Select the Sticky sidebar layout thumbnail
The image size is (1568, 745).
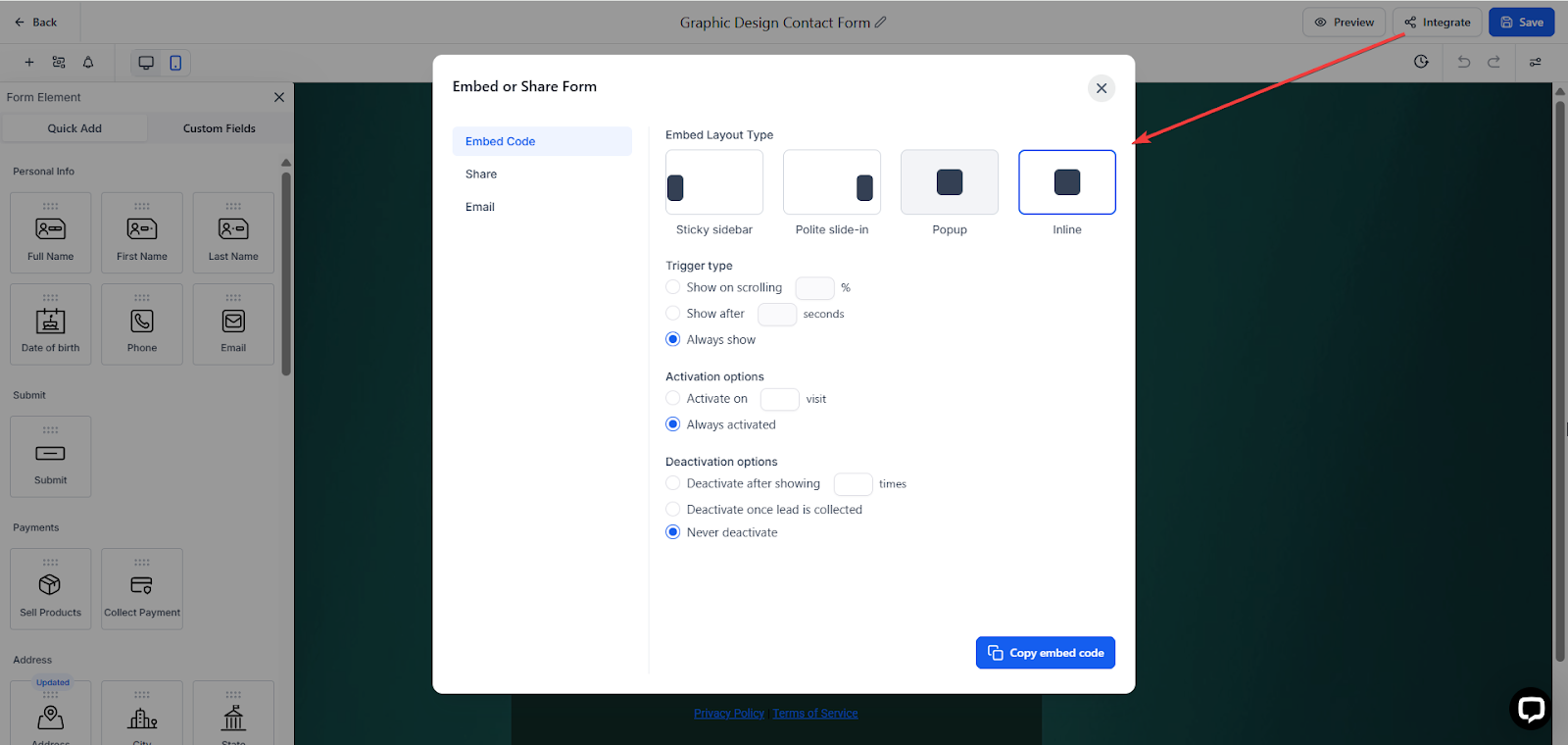click(x=714, y=182)
